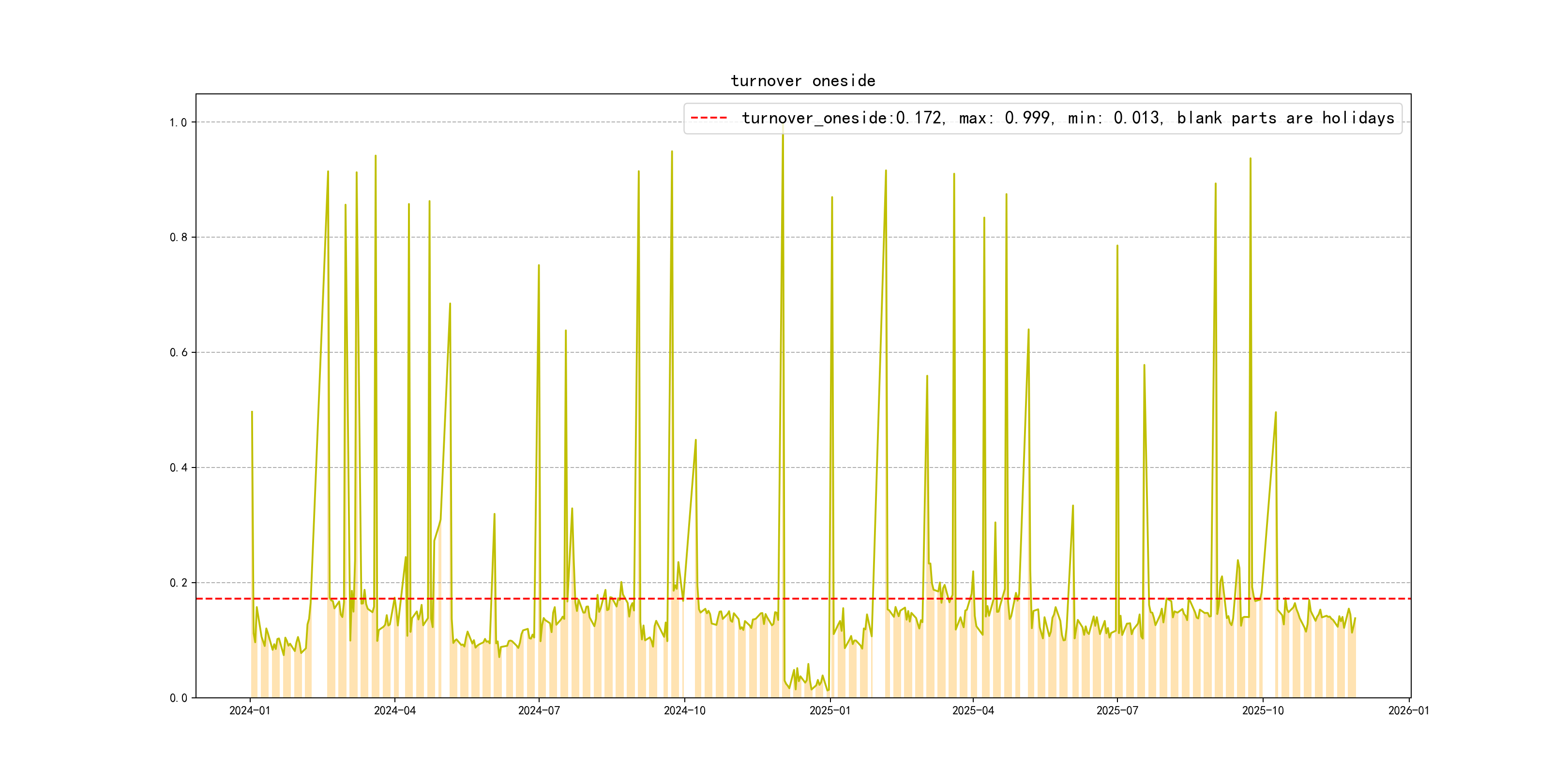Click the 2024-01 x-axis date label
The image size is (1568, 784).
(x=250, y=710)
